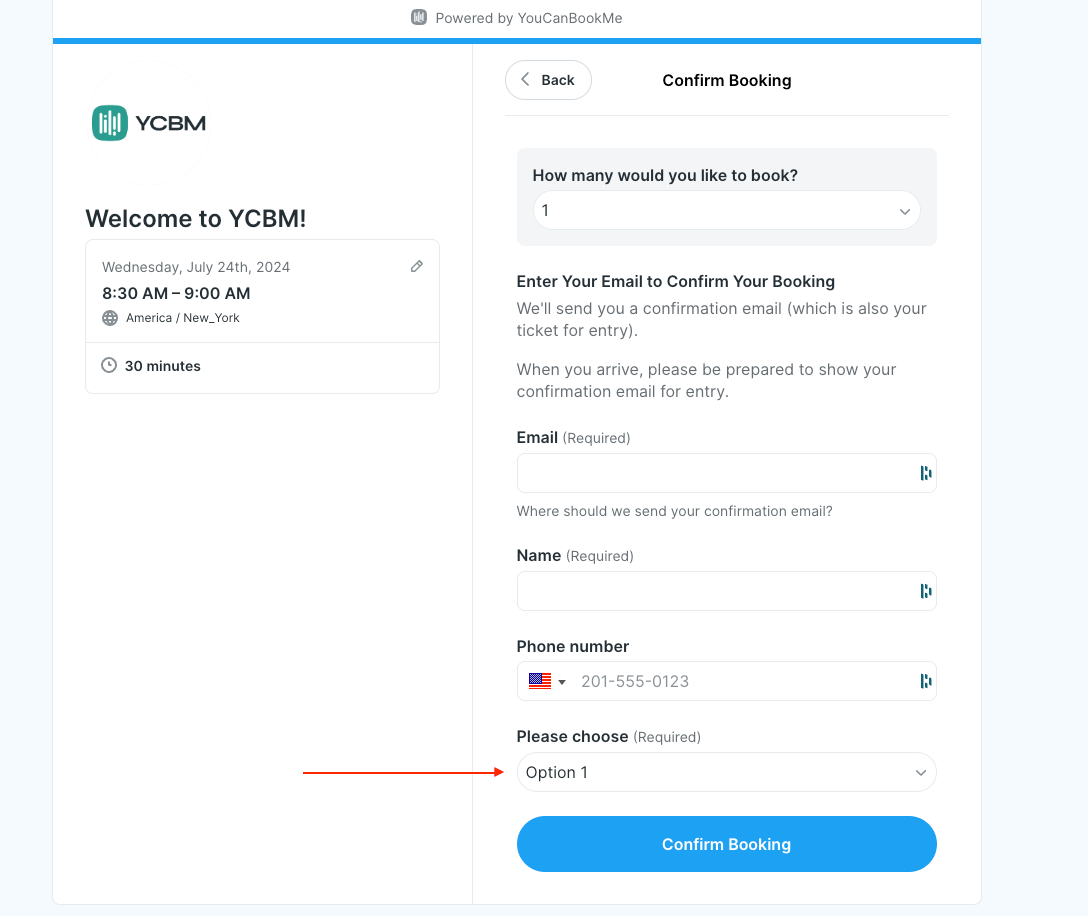Click the Back button
Screen dimensions: 1088x916
point(548,80)
